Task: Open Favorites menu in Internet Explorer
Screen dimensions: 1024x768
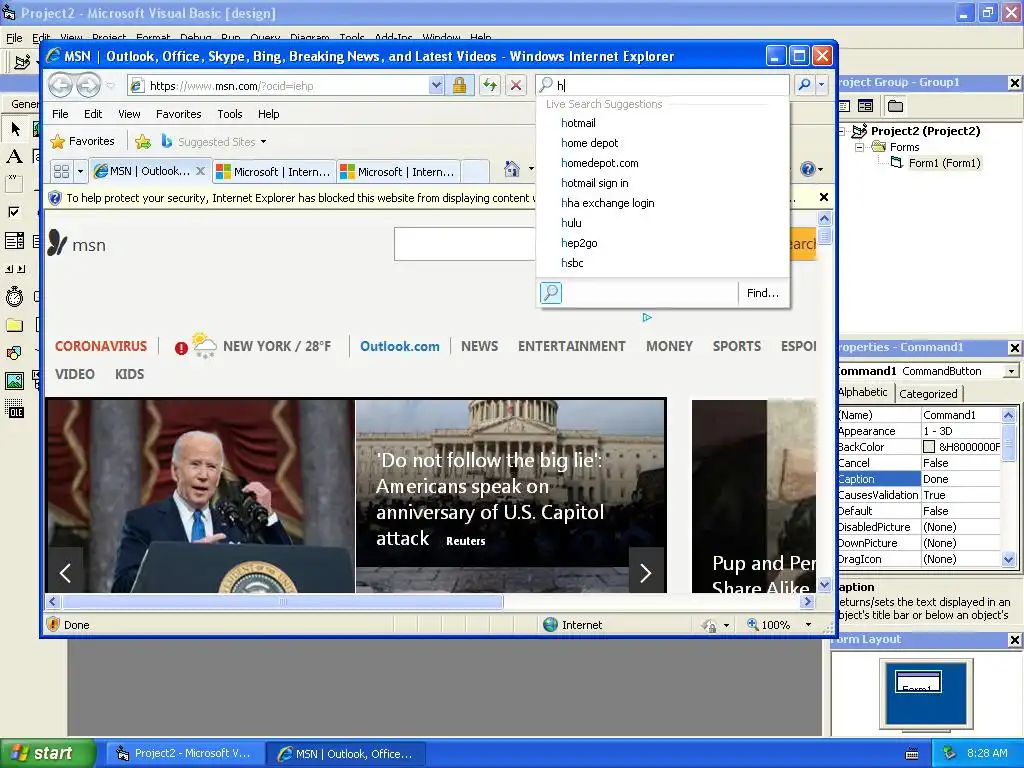Action: click(x=178, y=114)
